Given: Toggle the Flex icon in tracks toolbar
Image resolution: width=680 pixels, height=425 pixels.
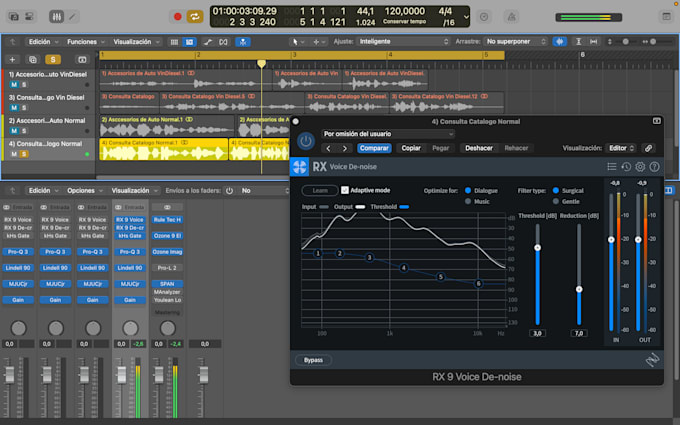Looking at the screenshot, I should click(x=223, y=42).
